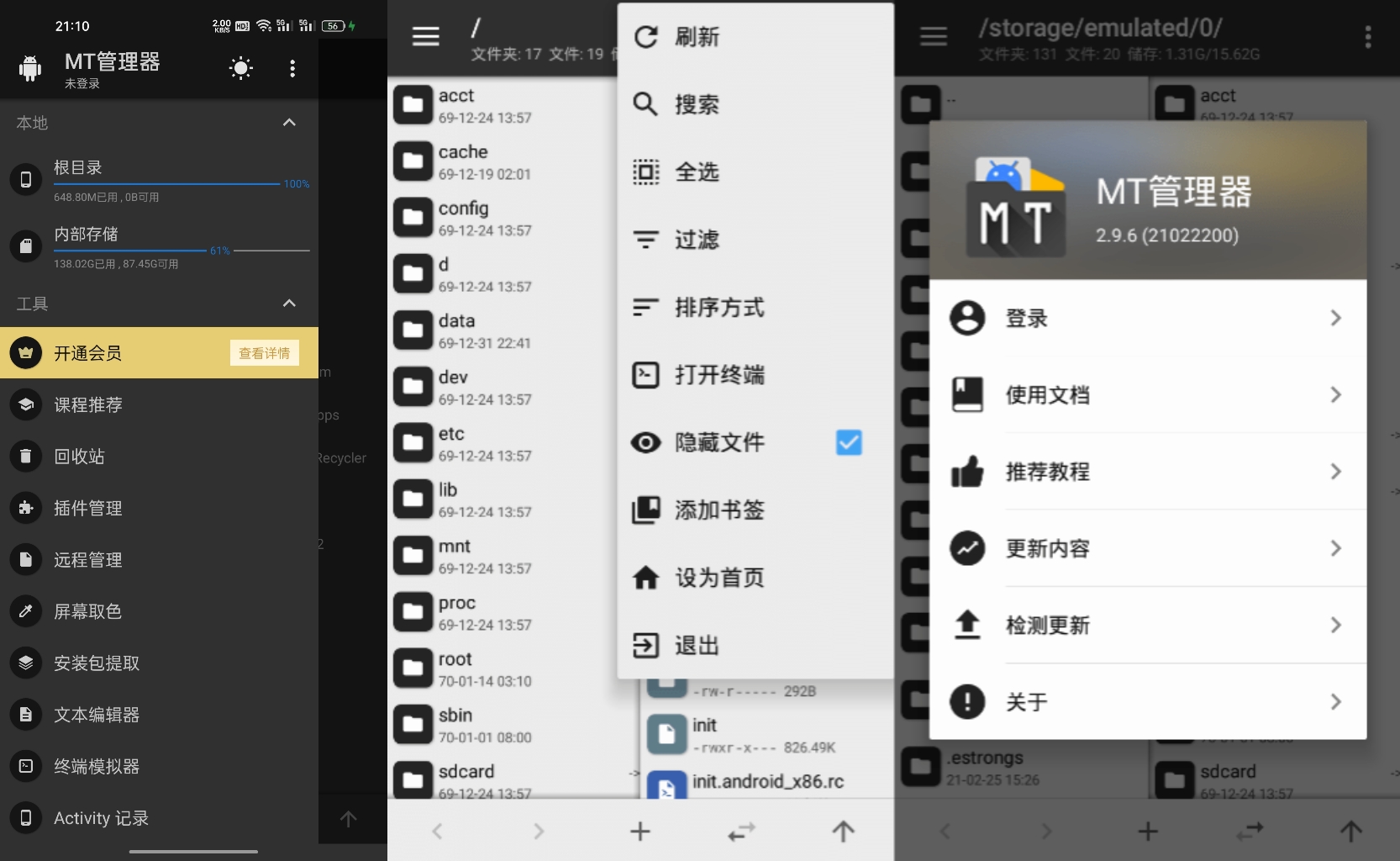Click the 隐藏文件 eye icon
Viewport: 1400px width, 861px height.
pos(645,442)
